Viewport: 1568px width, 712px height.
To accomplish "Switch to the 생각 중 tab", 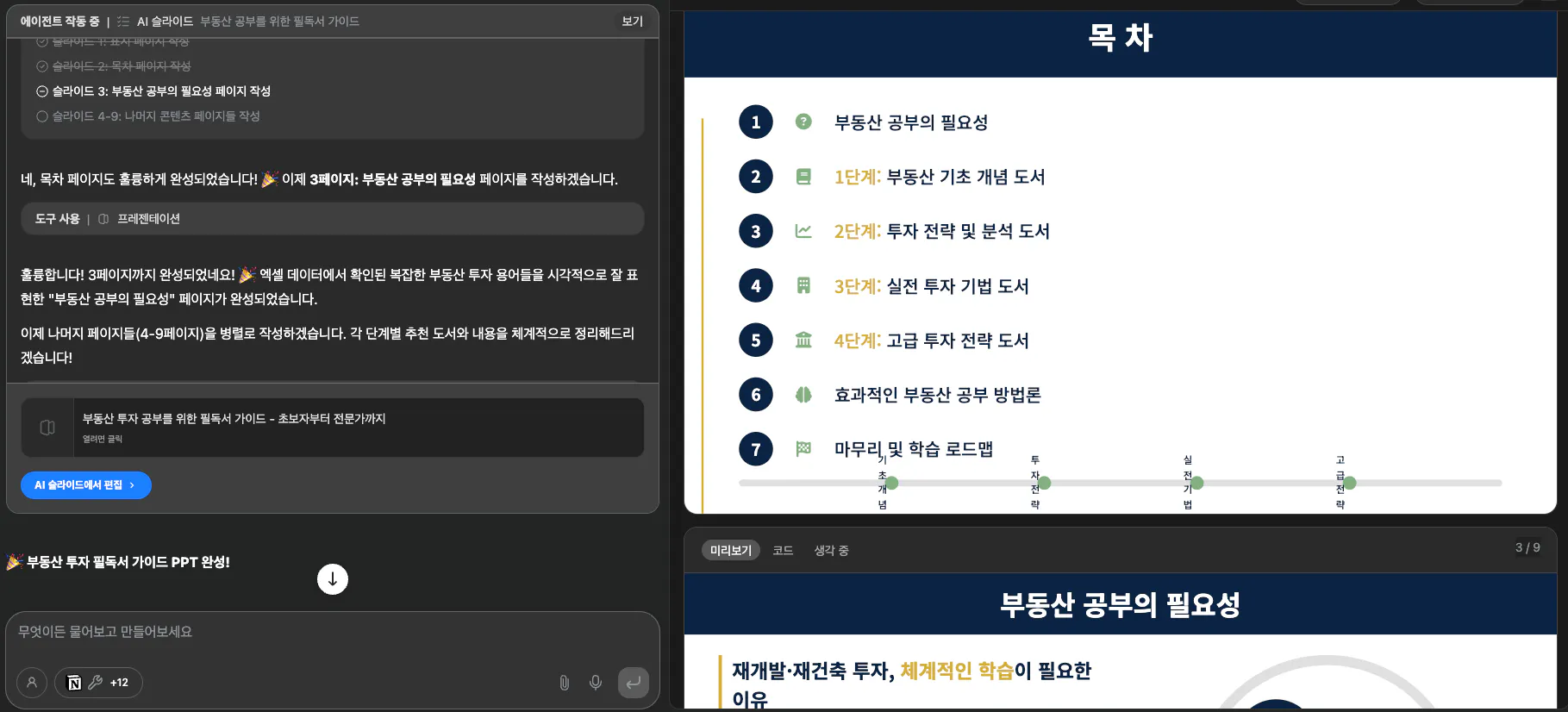I will [x=832, y=550].
